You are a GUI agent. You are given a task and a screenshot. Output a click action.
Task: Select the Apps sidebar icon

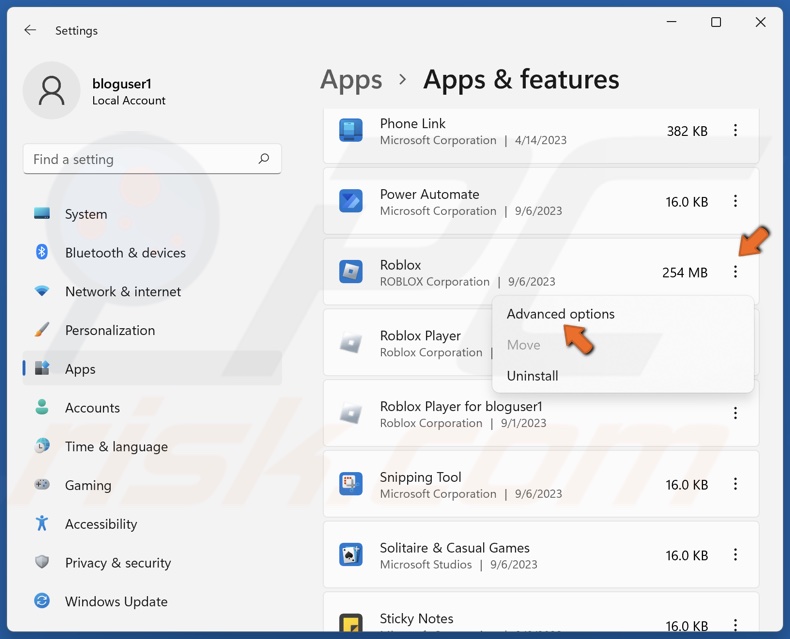pos(42,368)
